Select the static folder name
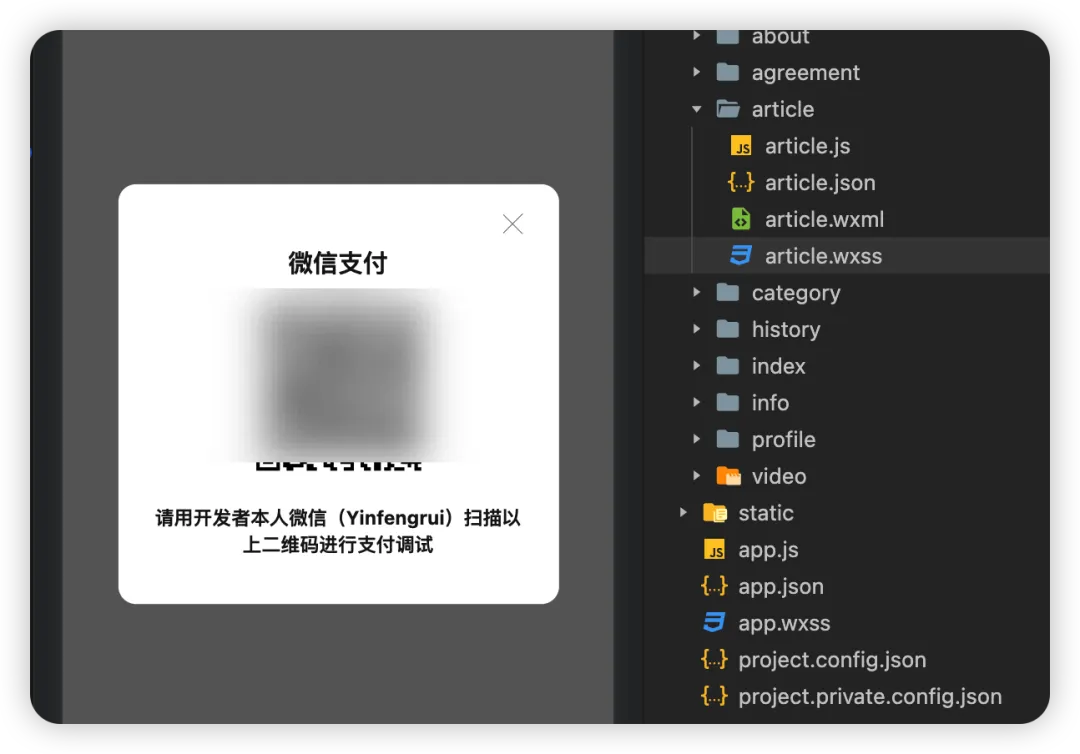Image resolution: width=1080 pixels, height=754 pixels. (x=765, y=512)
